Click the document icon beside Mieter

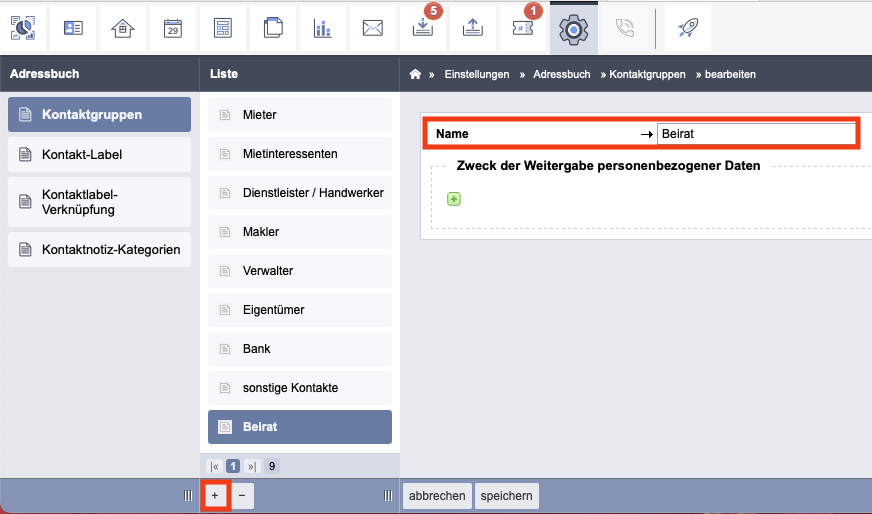click(x=225, y=115)
